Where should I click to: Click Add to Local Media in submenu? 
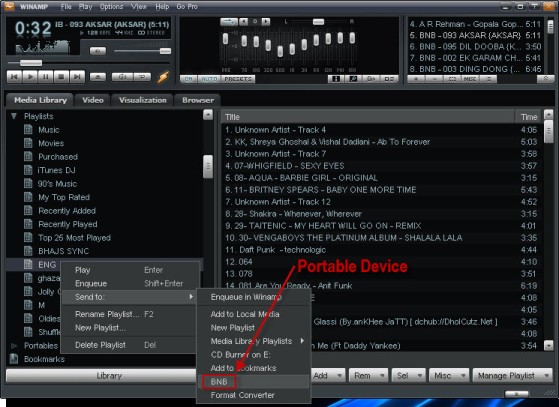click(x=254, y=314)
